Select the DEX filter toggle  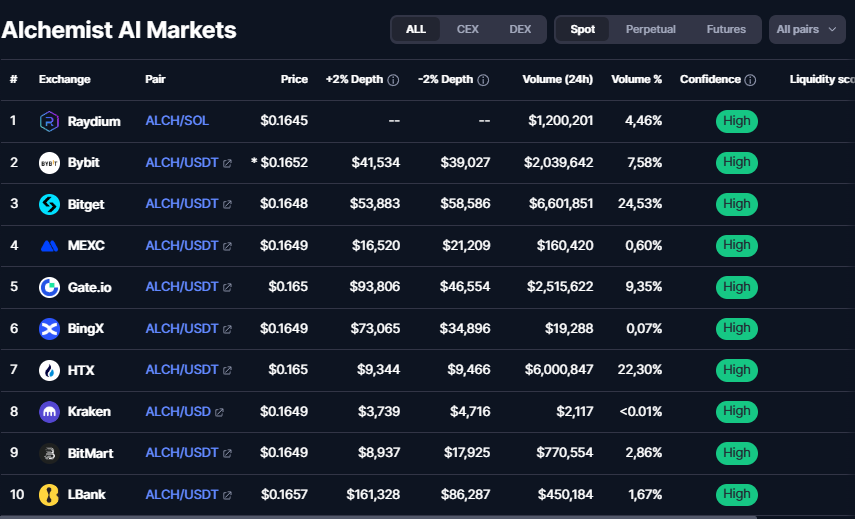click(520, 29)
